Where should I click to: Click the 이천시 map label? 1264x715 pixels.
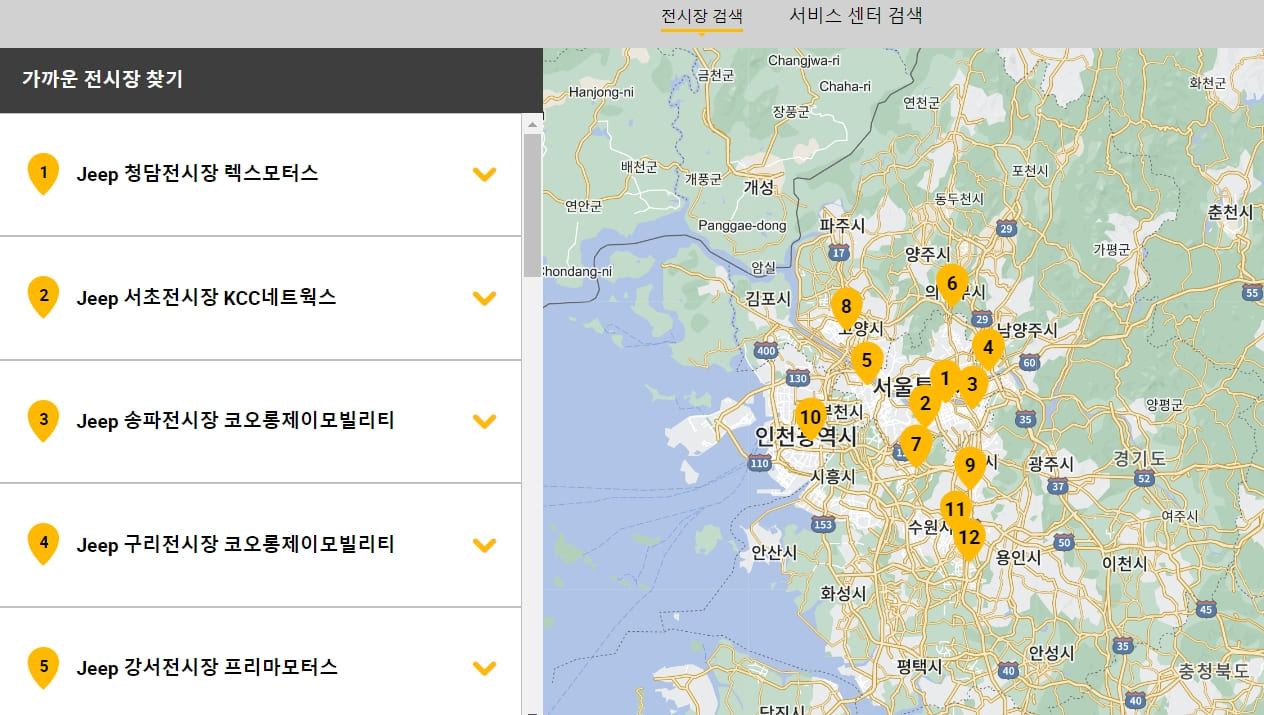1124,563
